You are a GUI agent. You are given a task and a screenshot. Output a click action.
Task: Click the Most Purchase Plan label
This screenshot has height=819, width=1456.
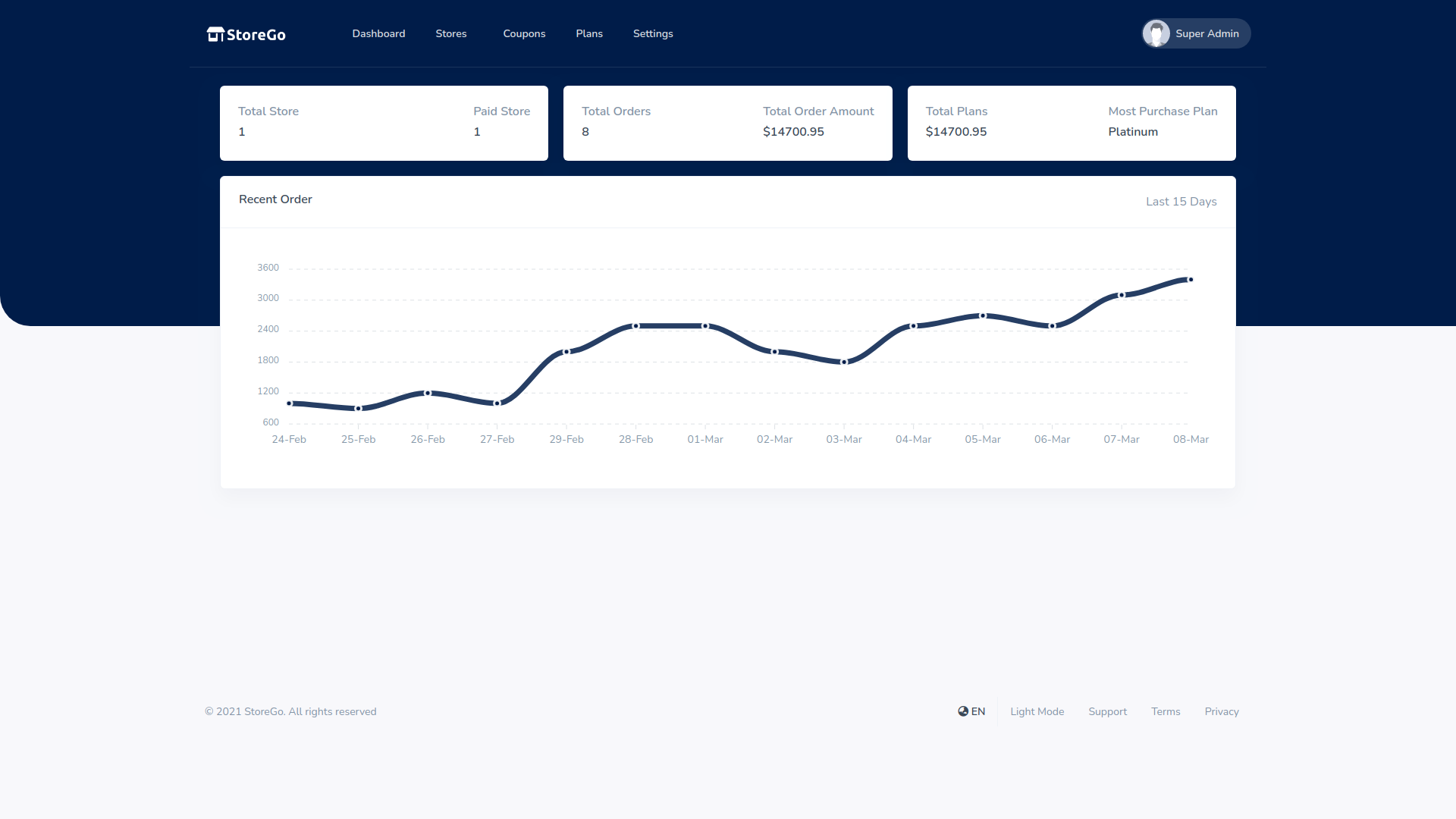coord(1163,111)
